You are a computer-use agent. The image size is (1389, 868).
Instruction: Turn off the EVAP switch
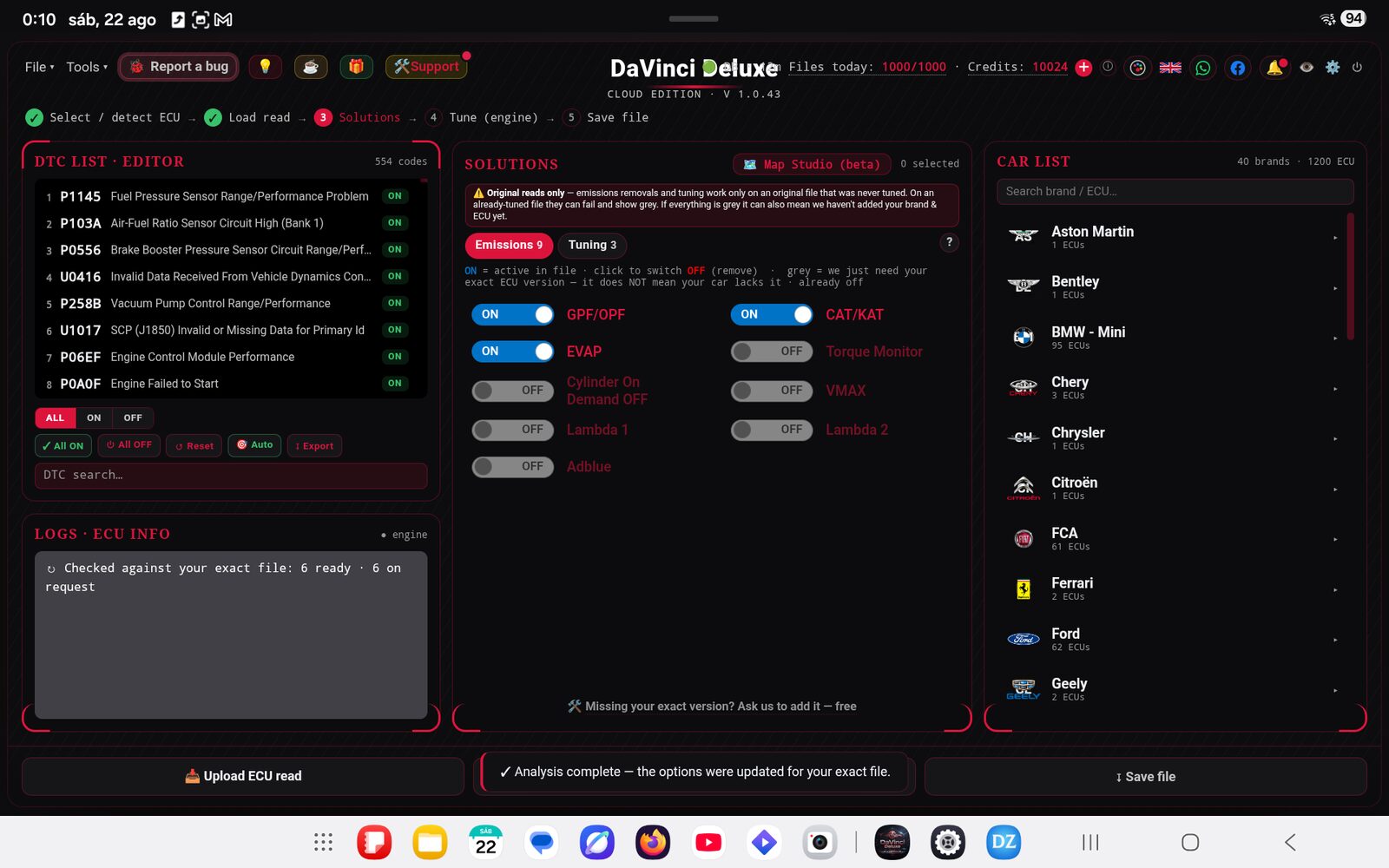point(512,352)
